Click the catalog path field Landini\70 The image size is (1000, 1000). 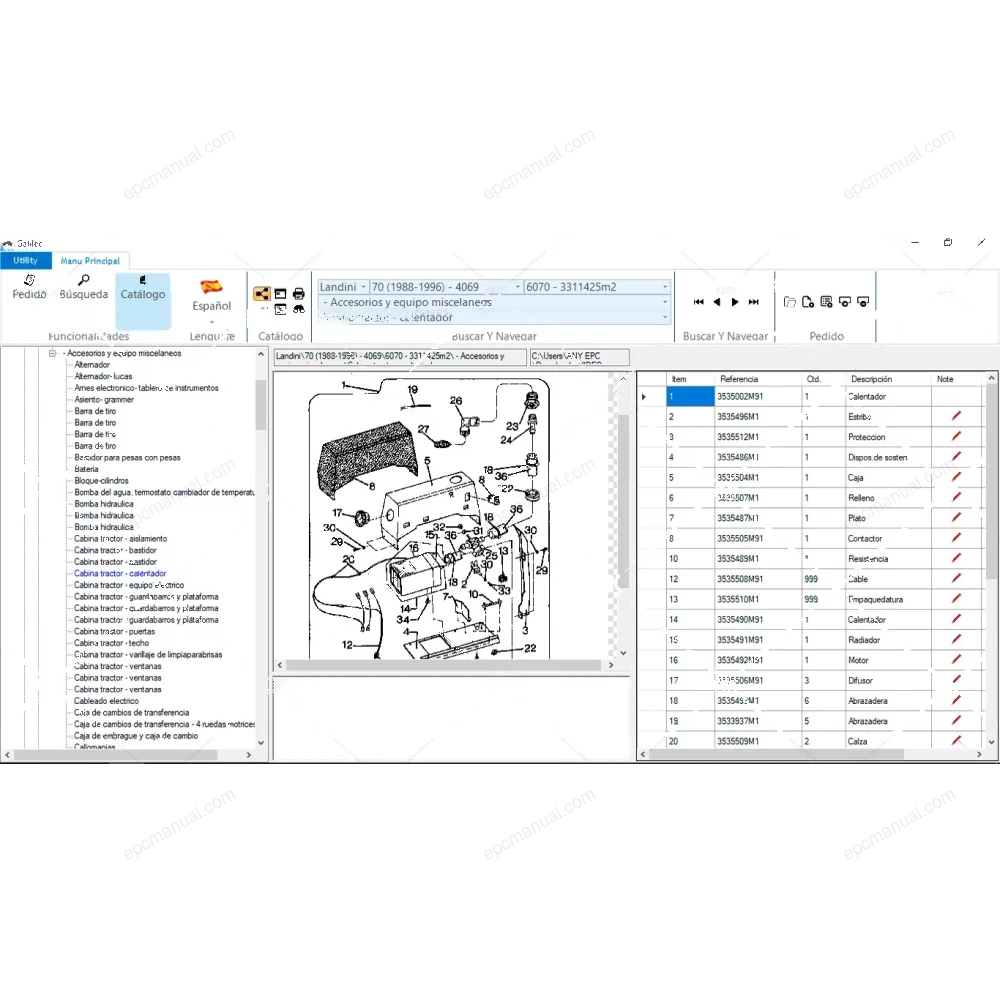[401, 357]
